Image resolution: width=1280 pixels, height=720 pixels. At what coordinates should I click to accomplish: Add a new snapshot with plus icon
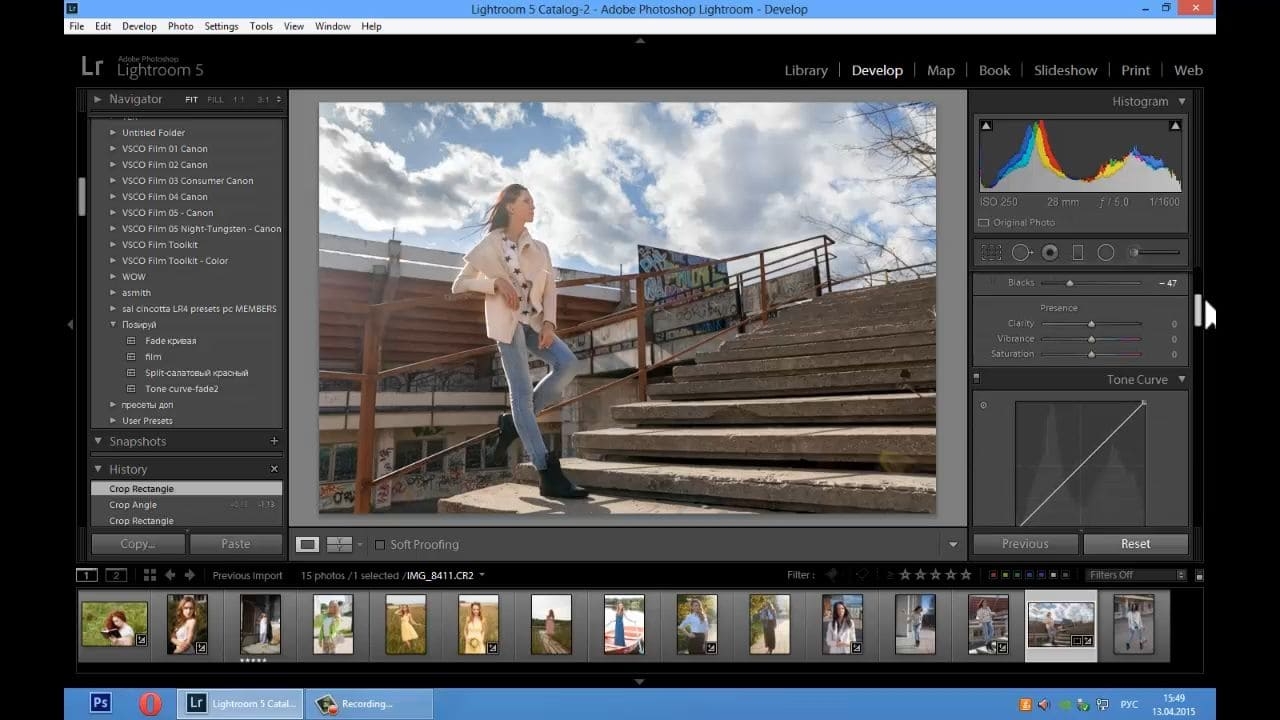274,441
